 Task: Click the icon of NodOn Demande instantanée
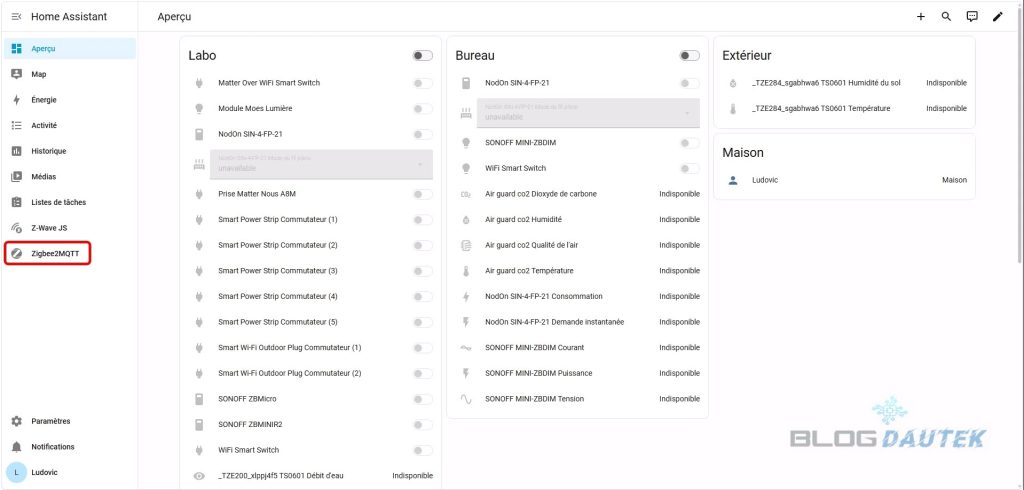click(x=466, y=322)
